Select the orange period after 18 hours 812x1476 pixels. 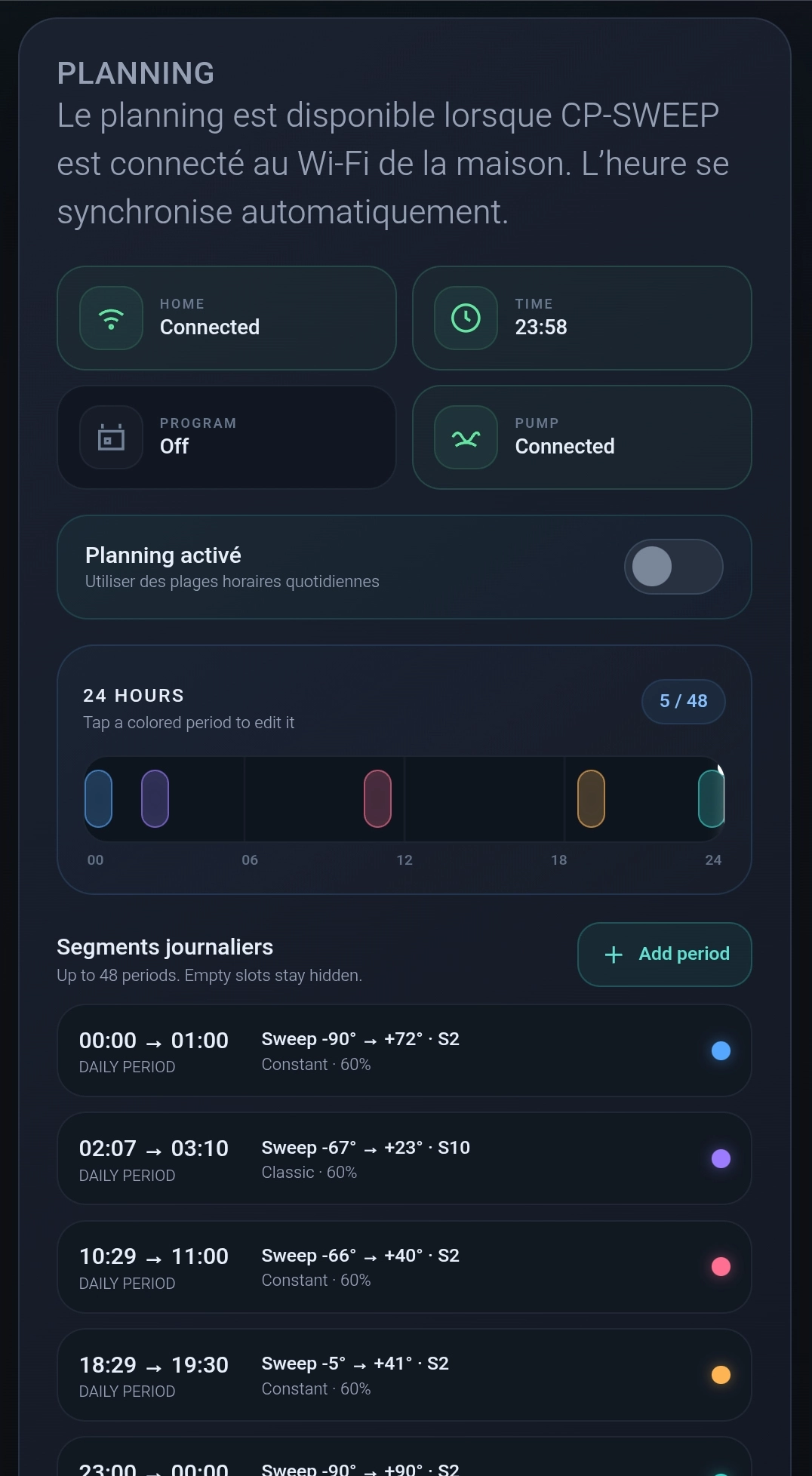[591, 798]
